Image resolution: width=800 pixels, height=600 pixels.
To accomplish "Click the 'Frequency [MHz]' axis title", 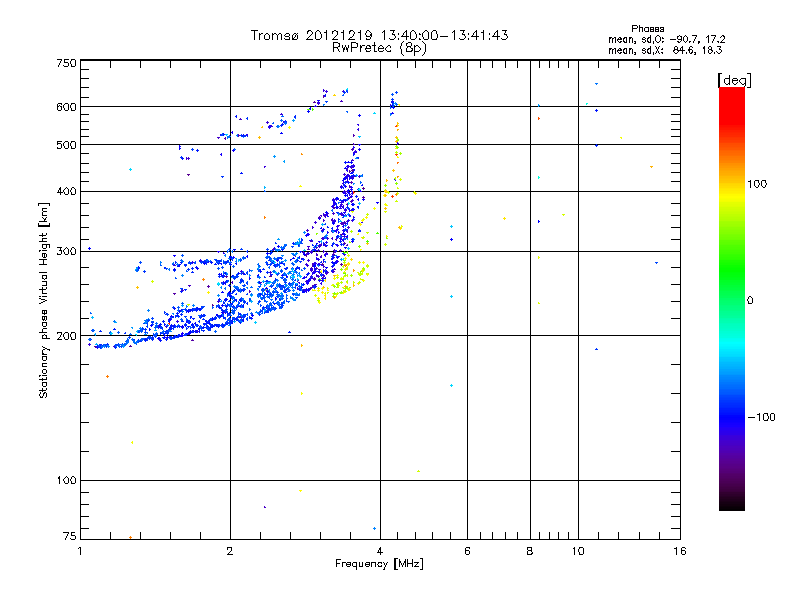I will 380,564.
